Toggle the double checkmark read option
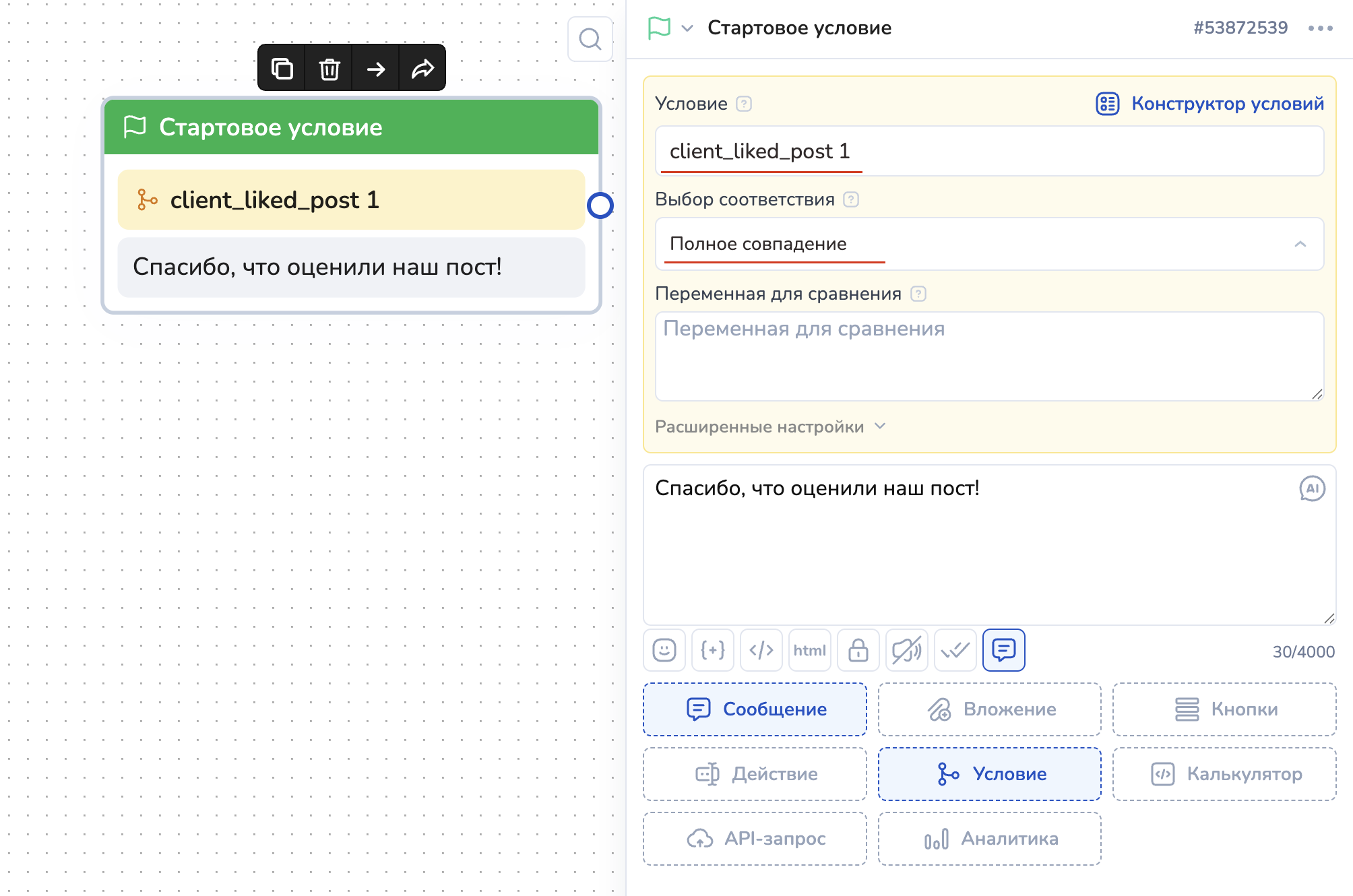 955,650
